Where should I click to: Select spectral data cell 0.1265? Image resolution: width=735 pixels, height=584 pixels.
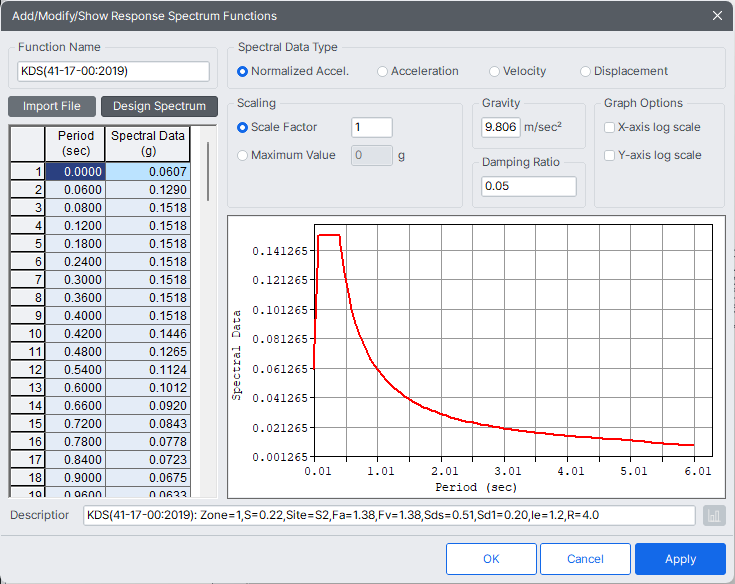(148, 352)
